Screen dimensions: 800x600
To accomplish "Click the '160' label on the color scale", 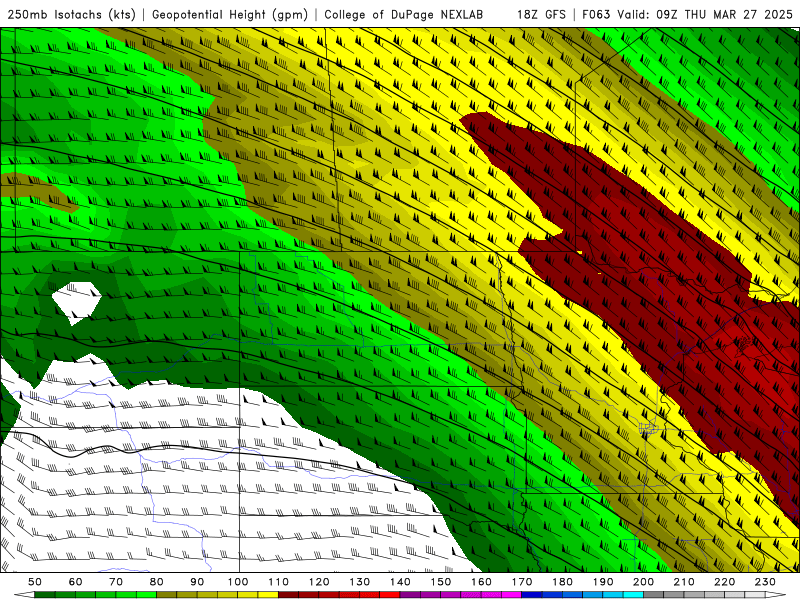I will tap(481, 582).
